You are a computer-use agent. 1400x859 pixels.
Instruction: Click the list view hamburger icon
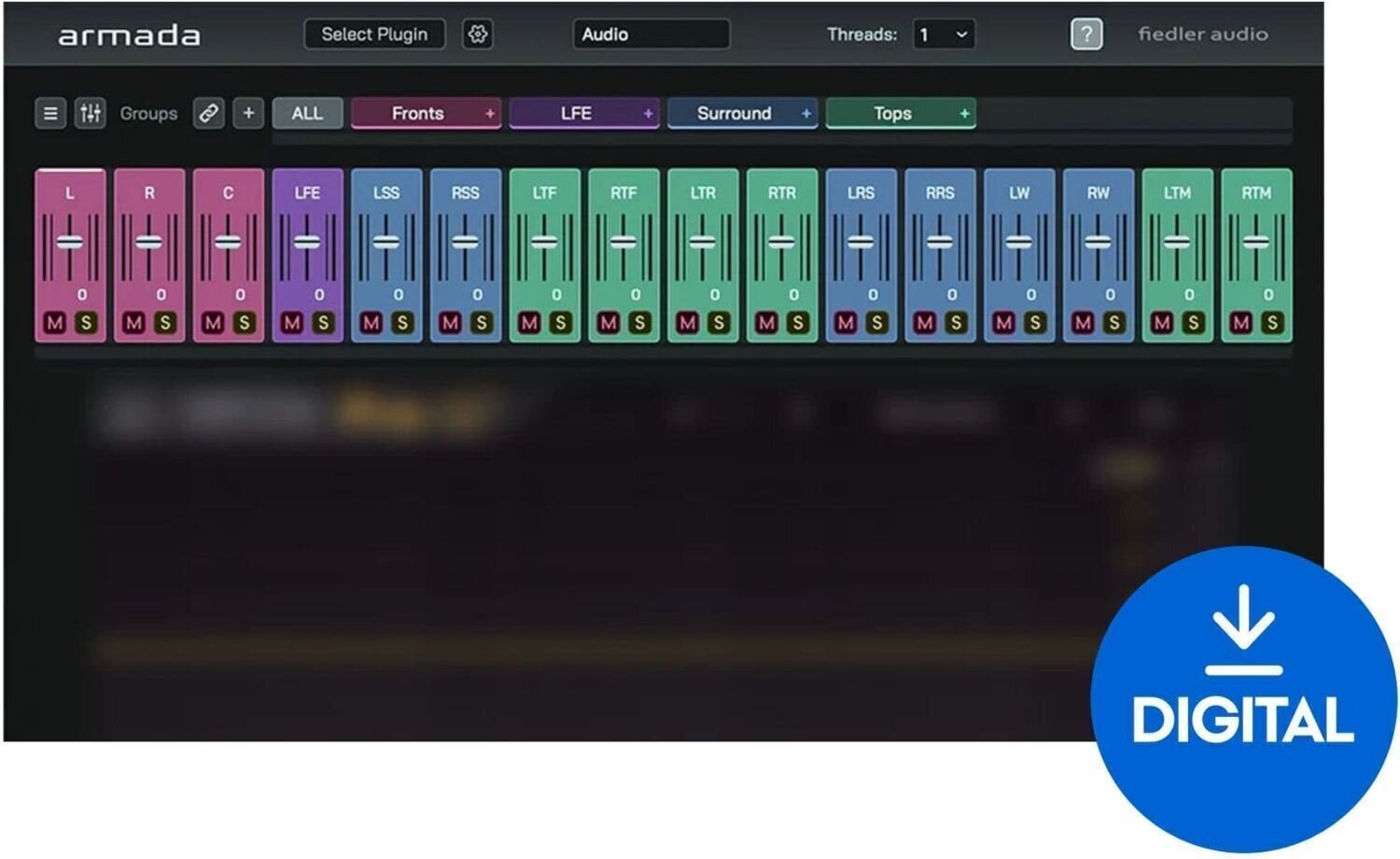50,114
